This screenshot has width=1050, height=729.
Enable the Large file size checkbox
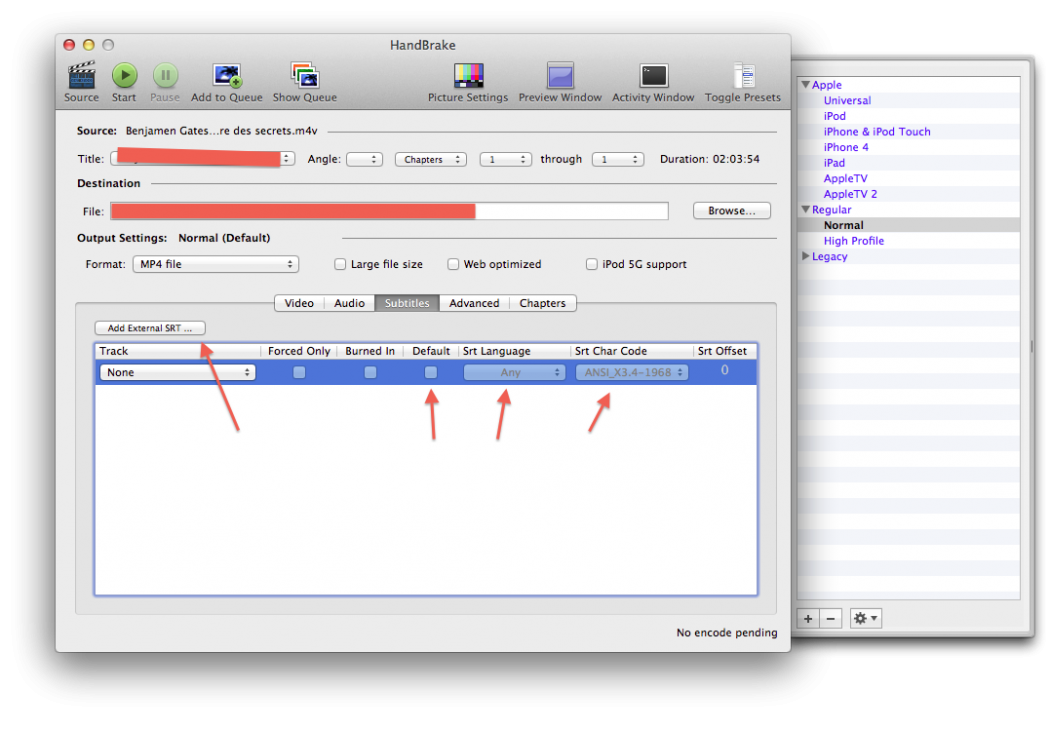(340, 264)
